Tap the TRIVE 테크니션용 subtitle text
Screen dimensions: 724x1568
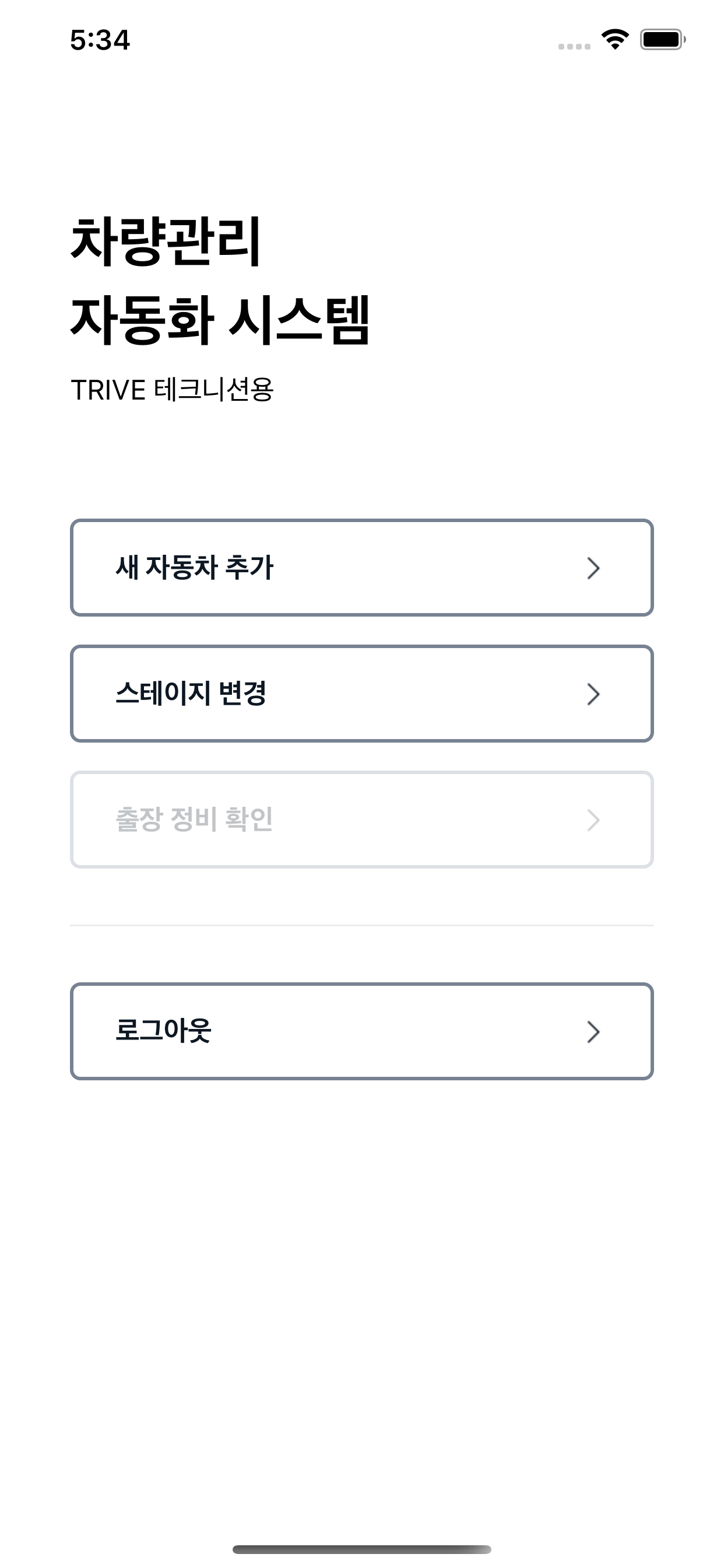(172, 390)
